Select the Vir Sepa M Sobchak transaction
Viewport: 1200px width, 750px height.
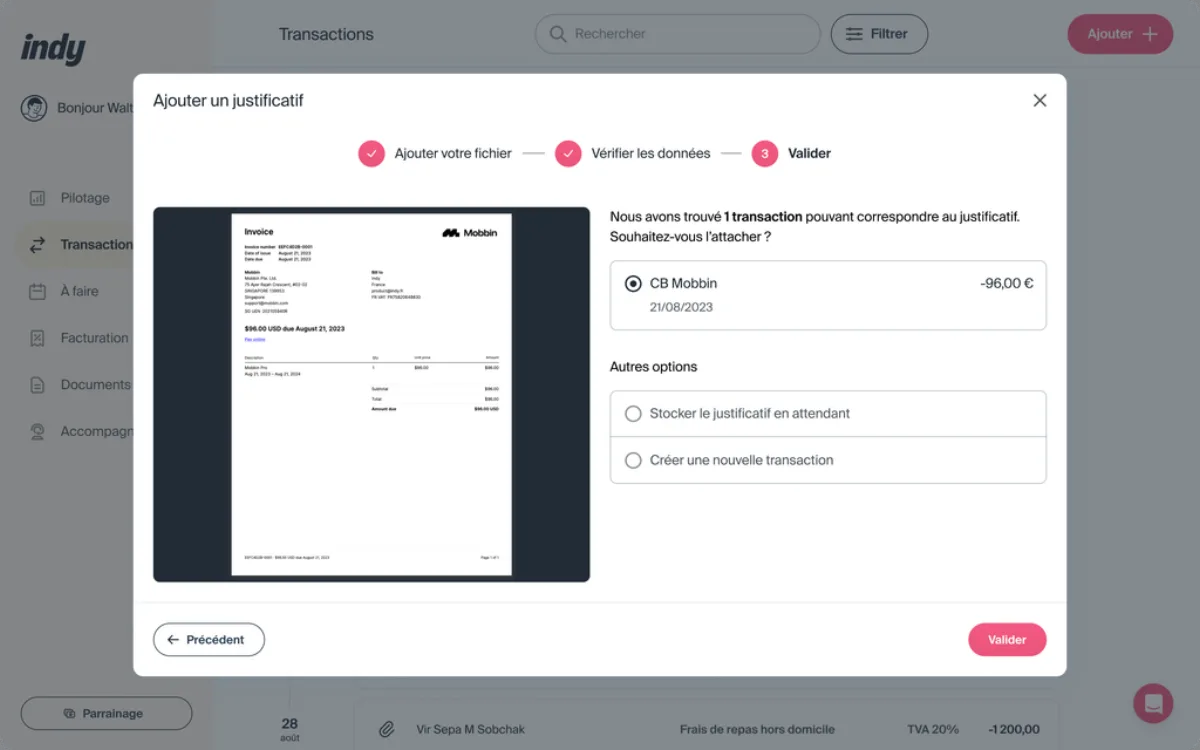[470, 730]
